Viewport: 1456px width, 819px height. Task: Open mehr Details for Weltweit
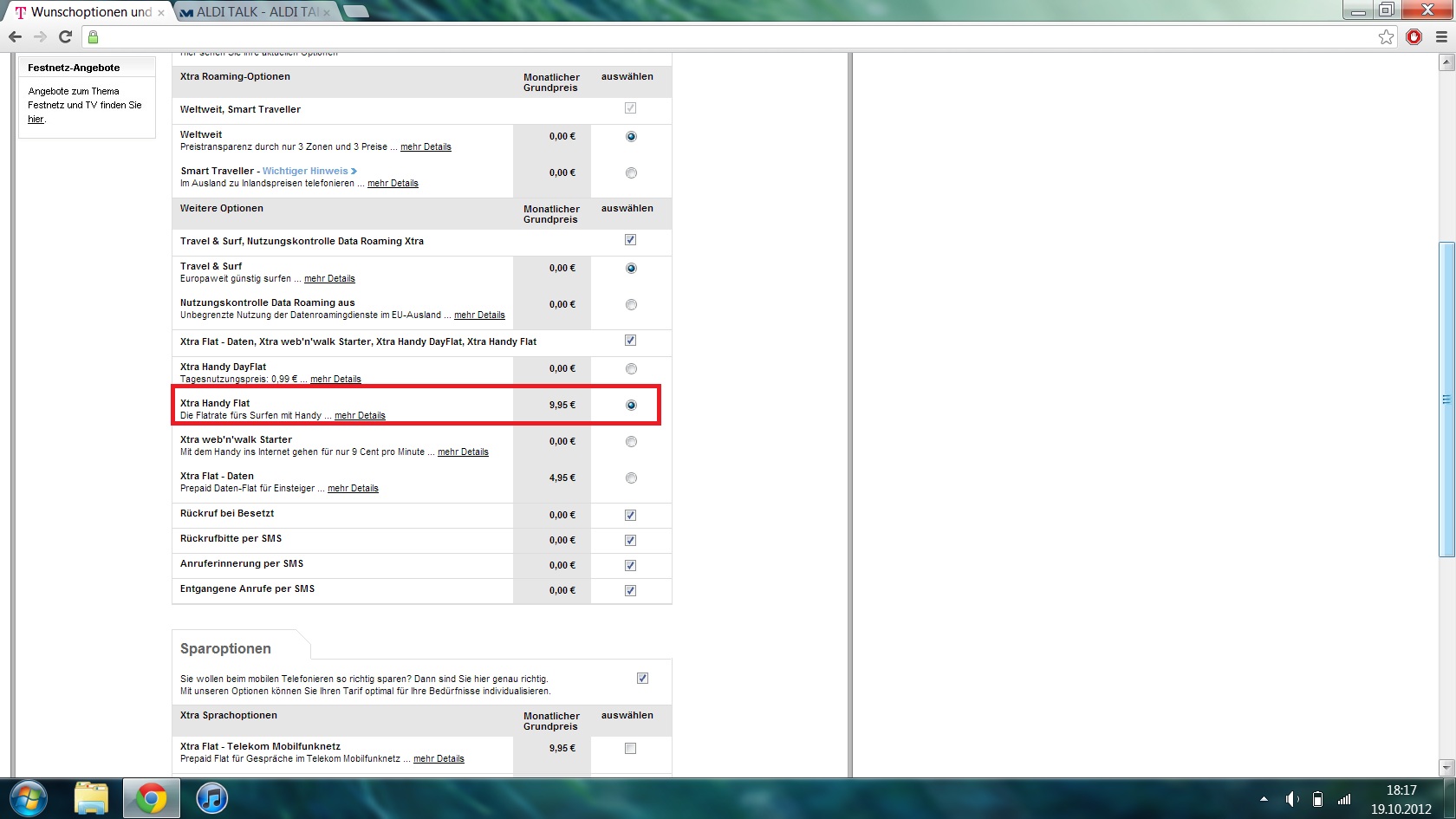426,147
